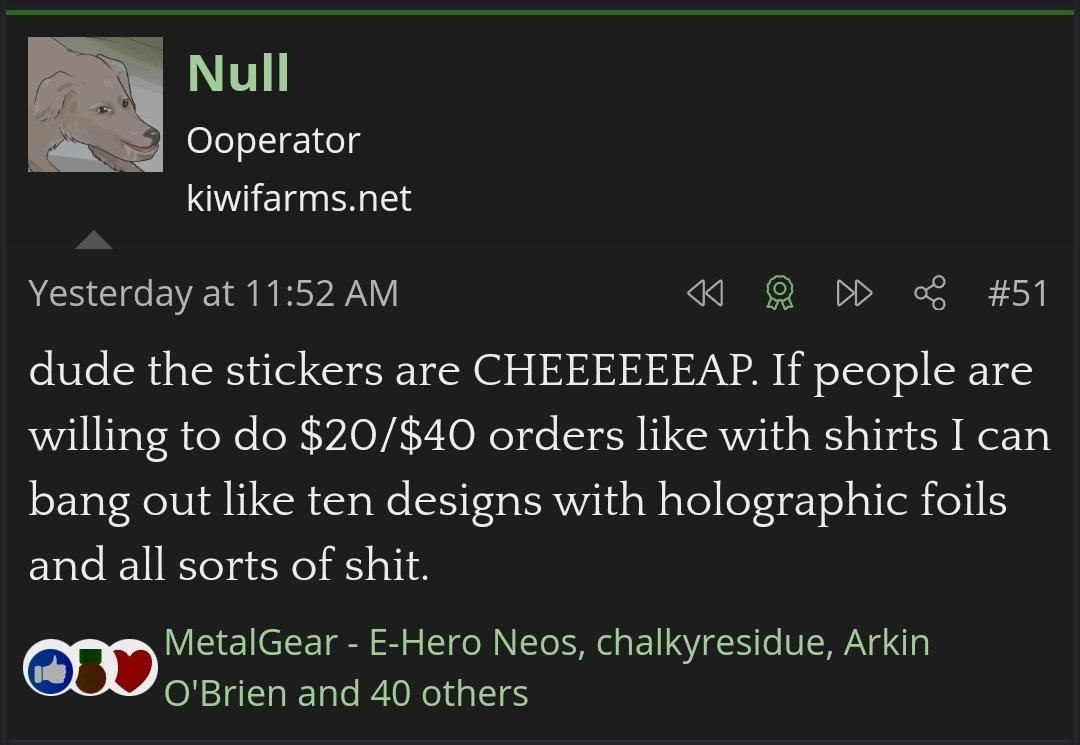Click the blue thumbs-up reaction icon
This screenshot has height=745, width=1080.
(48, 669)
